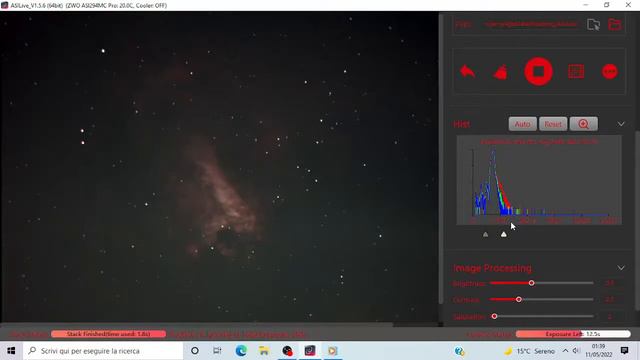This screenshot has height=360, width=640.
Task: Launch Microsoft Edge from the taskbar
Action: (x=241, y=351)
